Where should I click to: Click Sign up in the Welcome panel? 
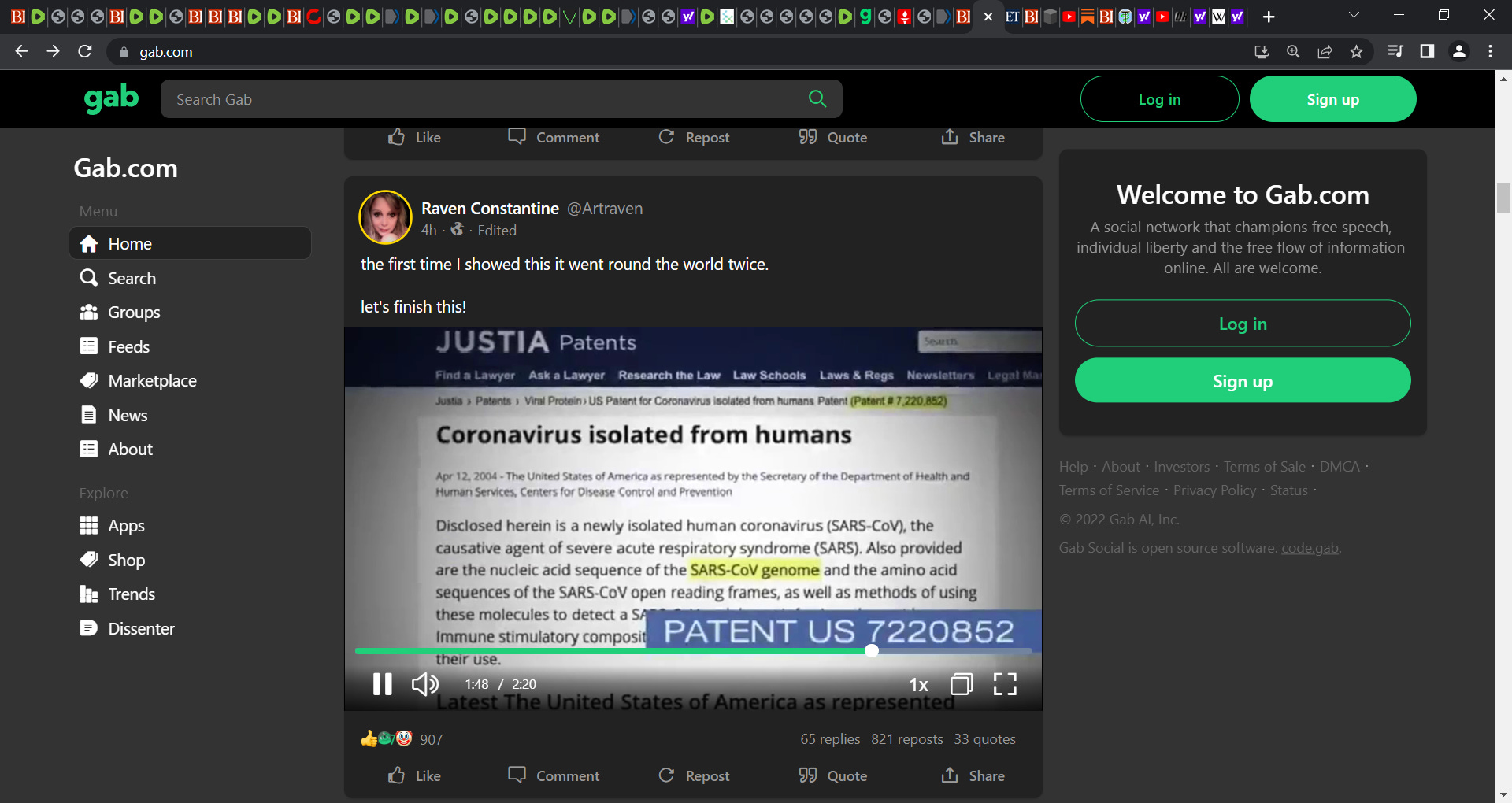pos(1243,381)
